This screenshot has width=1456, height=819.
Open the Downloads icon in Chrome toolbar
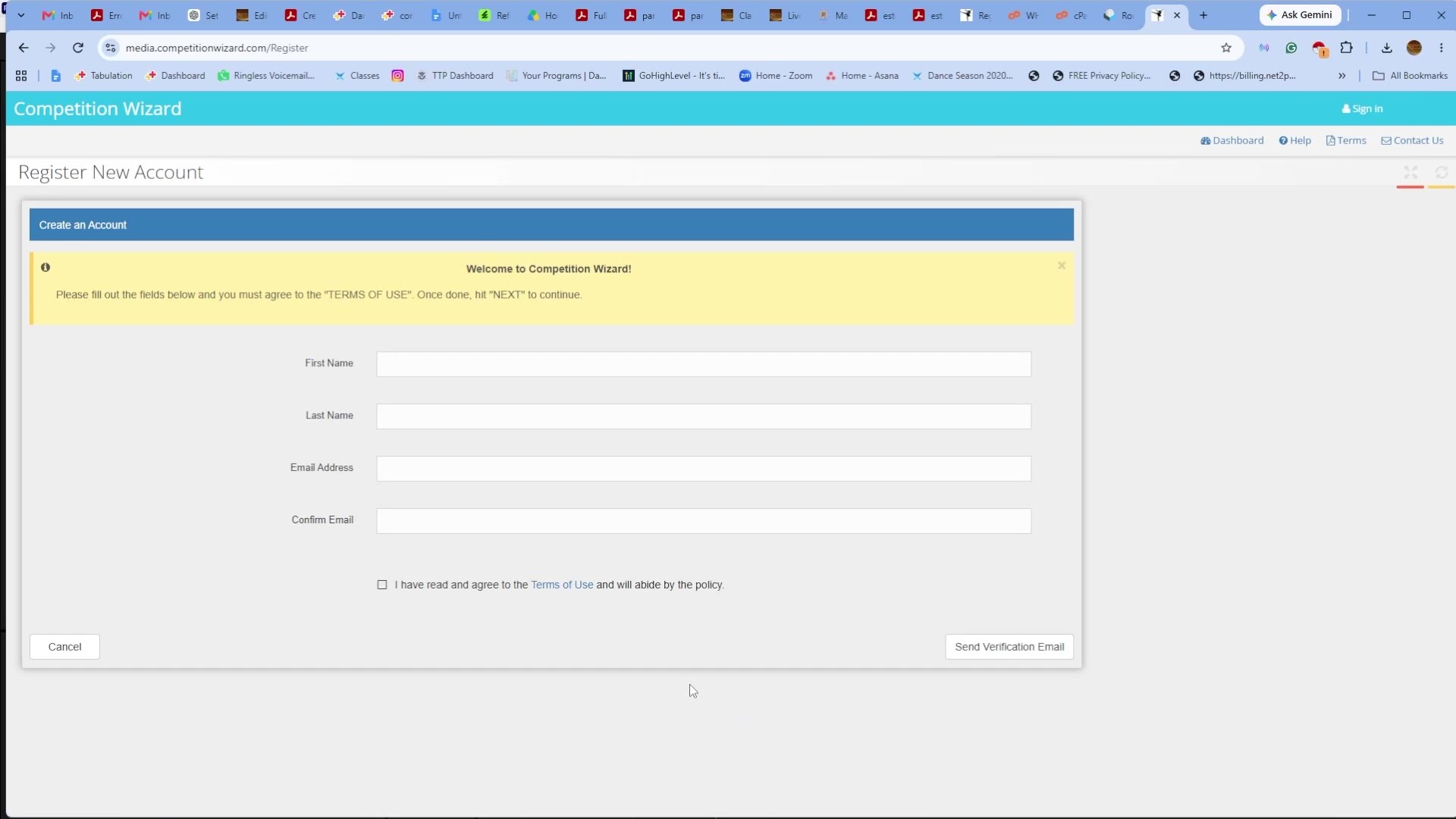click(1386, 48)
